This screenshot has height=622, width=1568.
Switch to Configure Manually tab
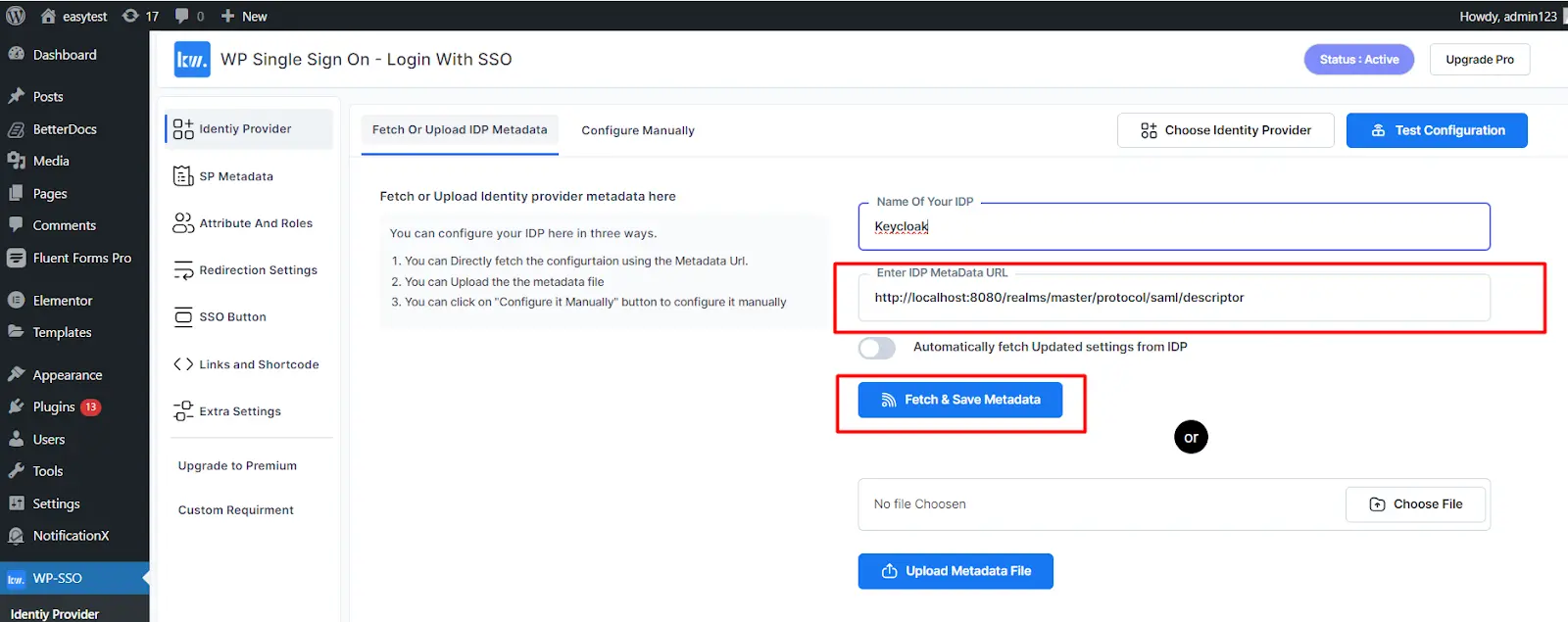(638, 130)
